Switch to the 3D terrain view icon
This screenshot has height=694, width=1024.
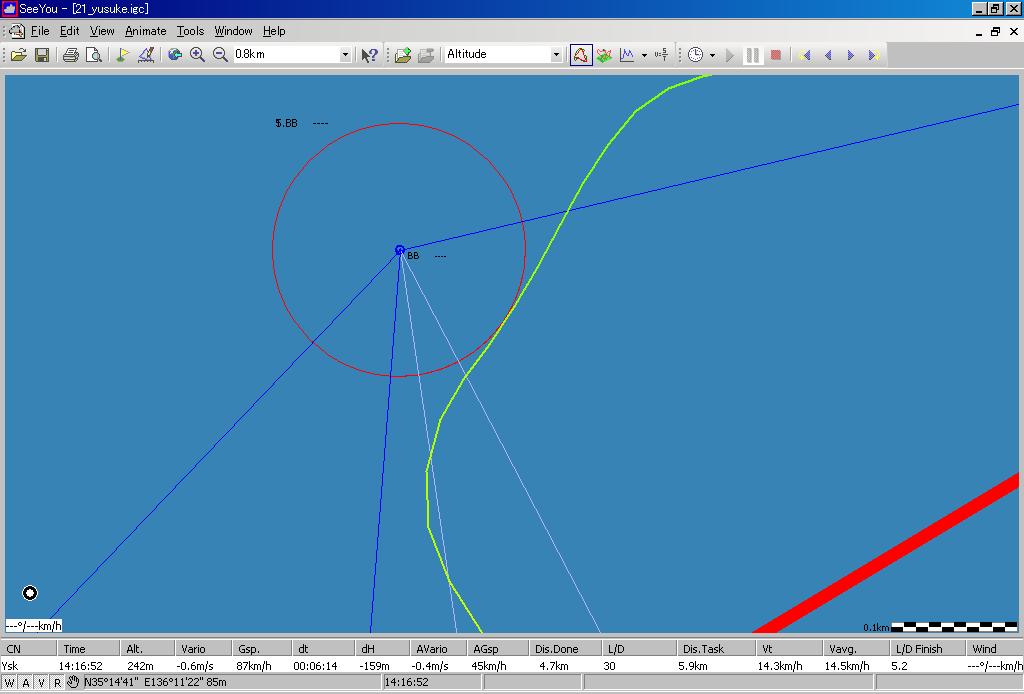tap(604, 55)
